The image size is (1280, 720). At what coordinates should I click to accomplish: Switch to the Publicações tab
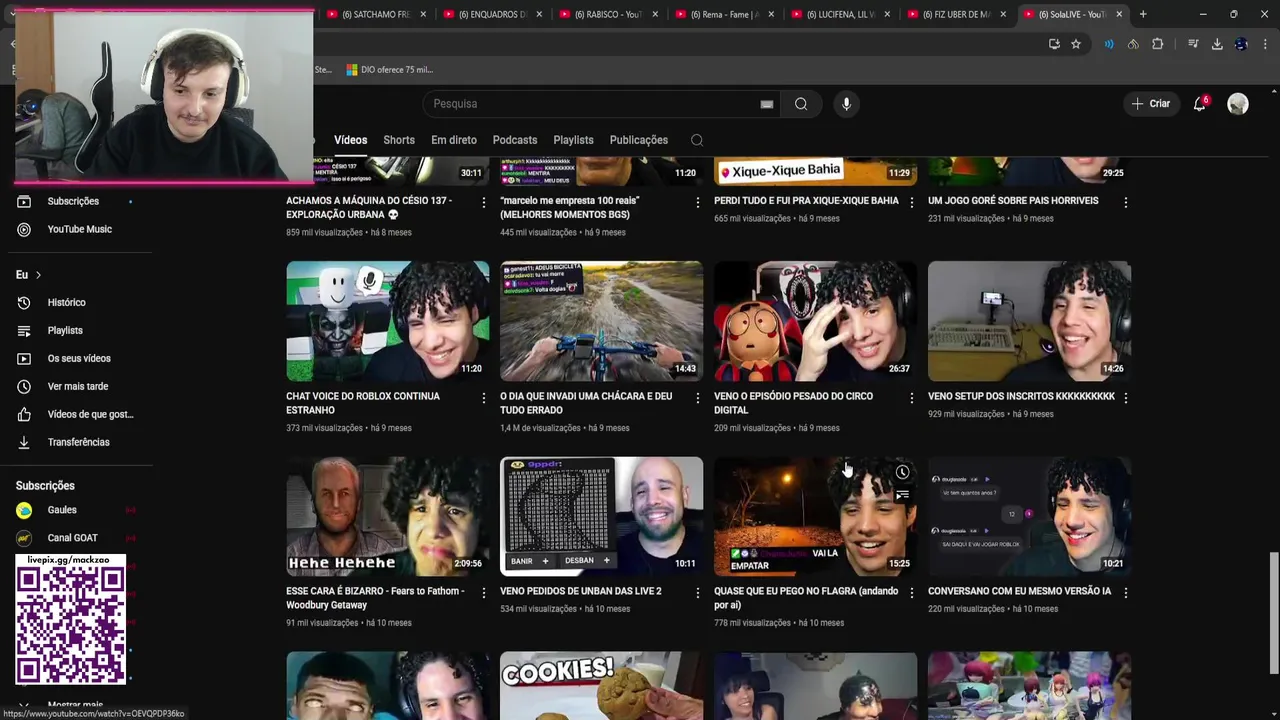click(638, 140)
